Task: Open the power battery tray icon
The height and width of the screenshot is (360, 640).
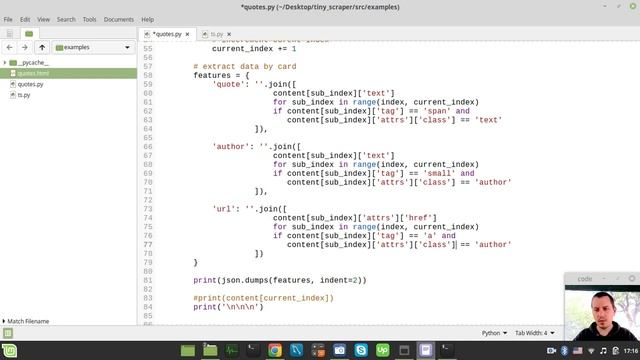Action: point(616,351)
